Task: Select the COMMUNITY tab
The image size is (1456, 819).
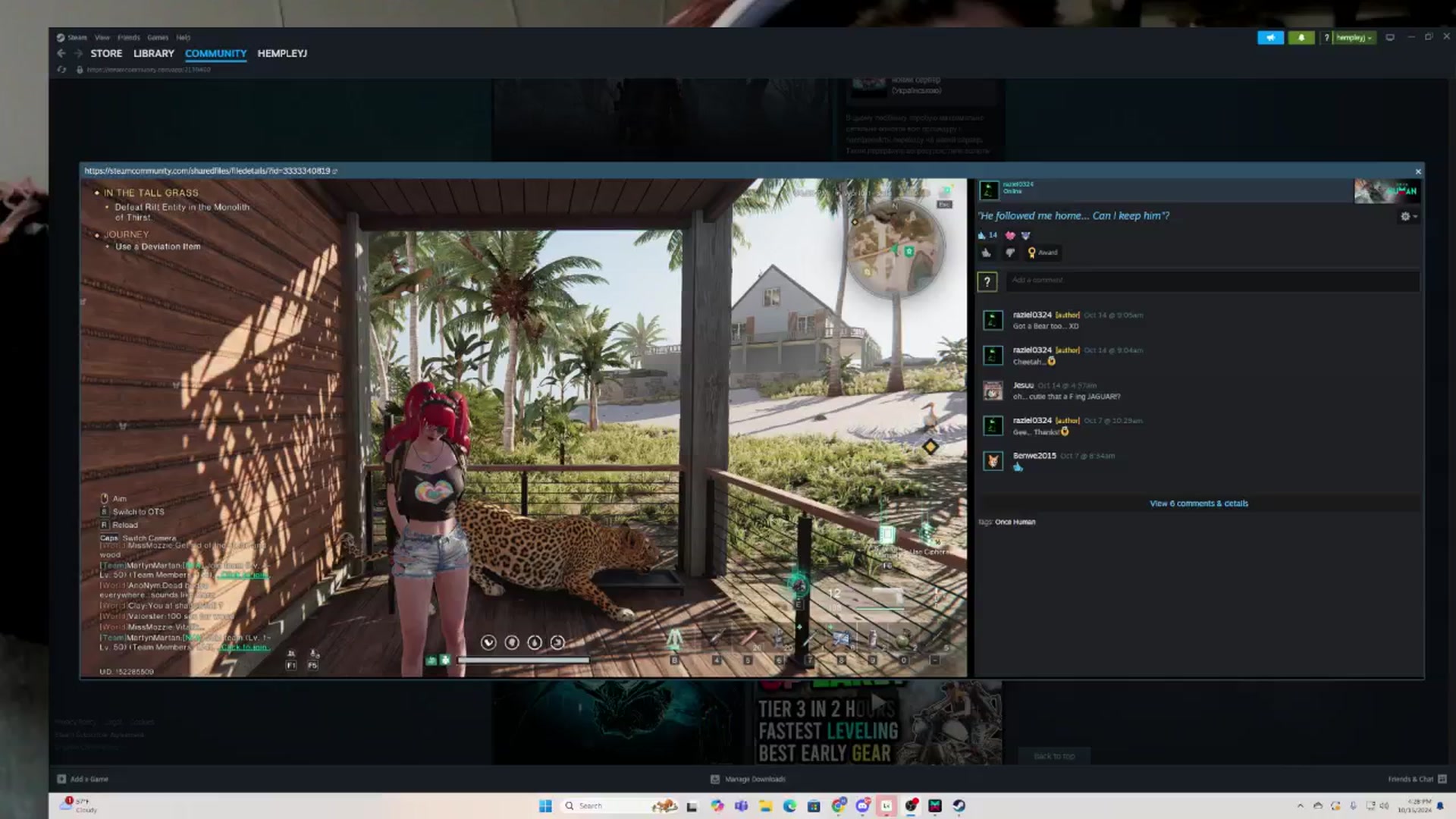Action: (x=216, y=54)
